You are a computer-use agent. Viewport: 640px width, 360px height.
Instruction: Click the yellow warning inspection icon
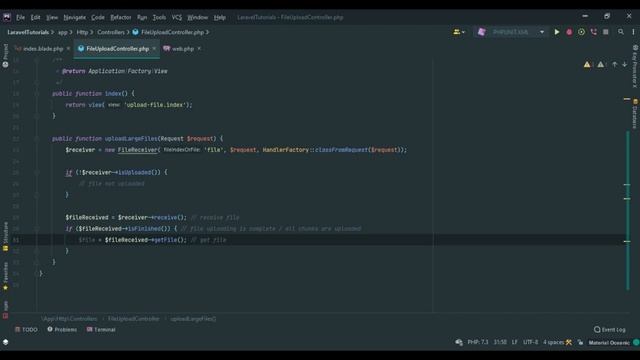point(587,64)
